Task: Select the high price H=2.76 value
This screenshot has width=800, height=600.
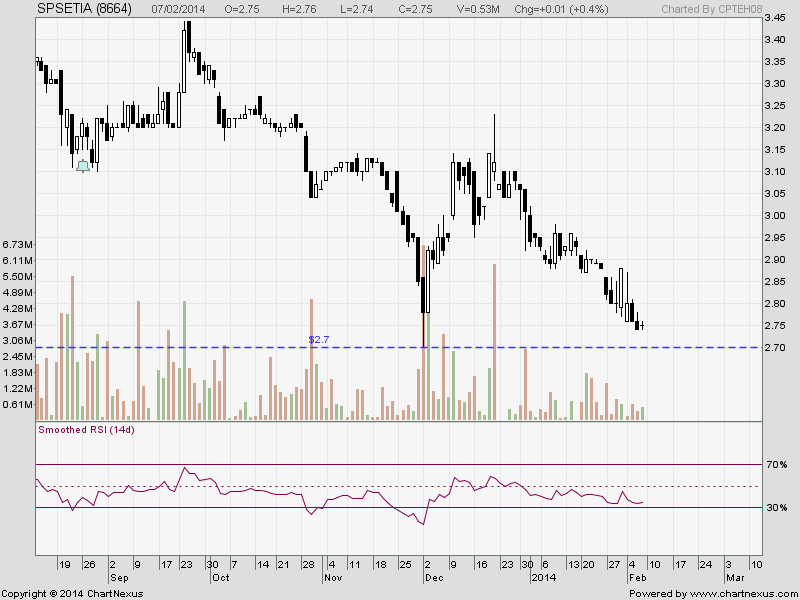Action: 299,9
